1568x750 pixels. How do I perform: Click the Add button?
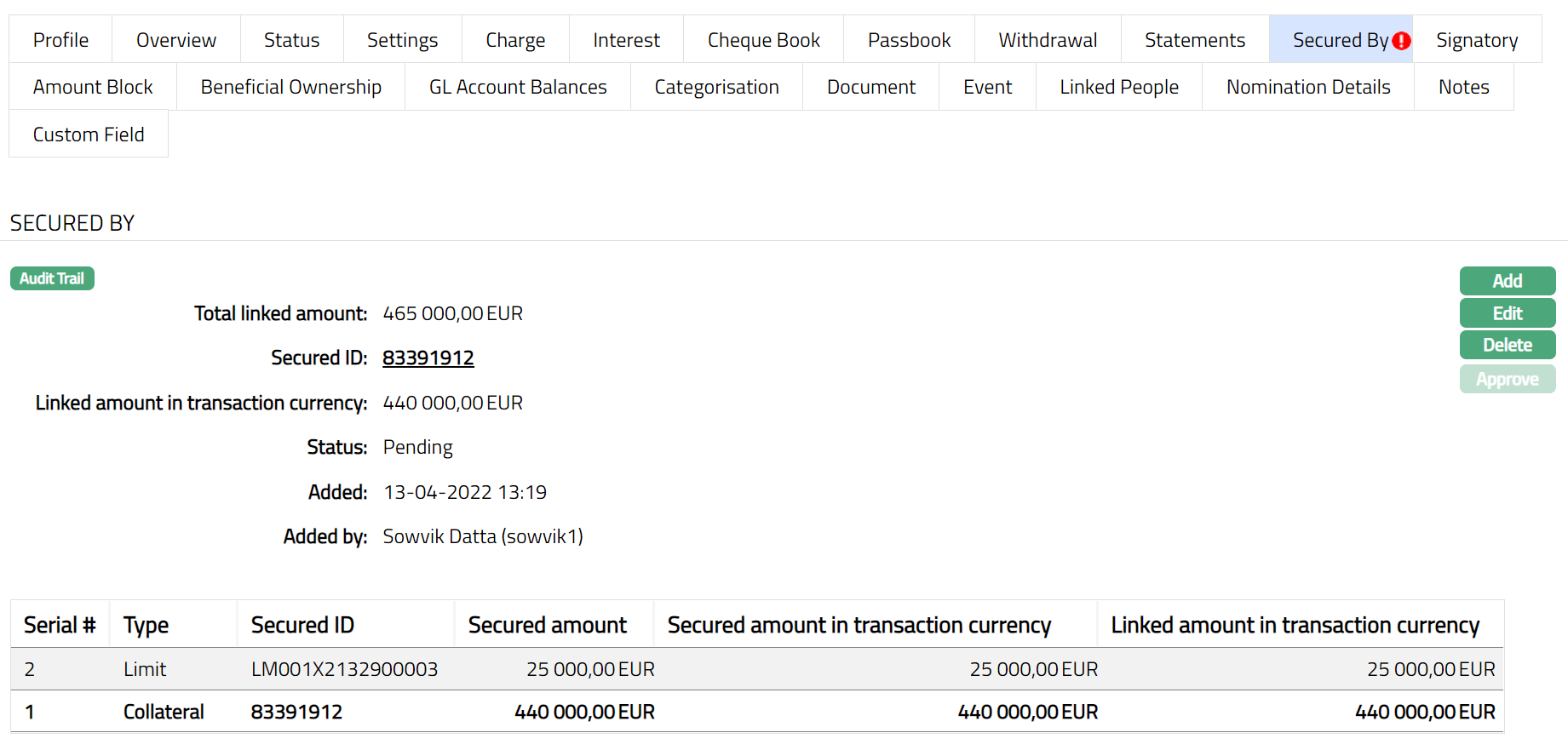point(1507,281)
